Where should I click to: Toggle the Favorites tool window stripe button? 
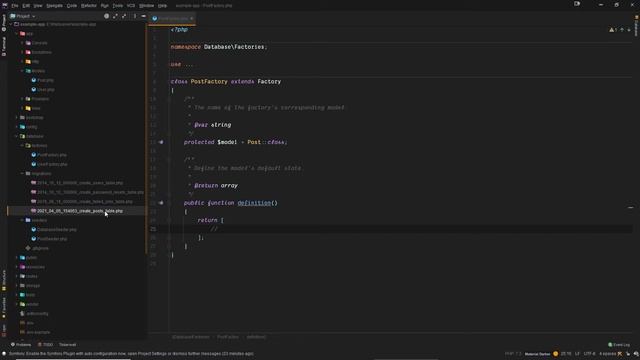pos(4,308)
